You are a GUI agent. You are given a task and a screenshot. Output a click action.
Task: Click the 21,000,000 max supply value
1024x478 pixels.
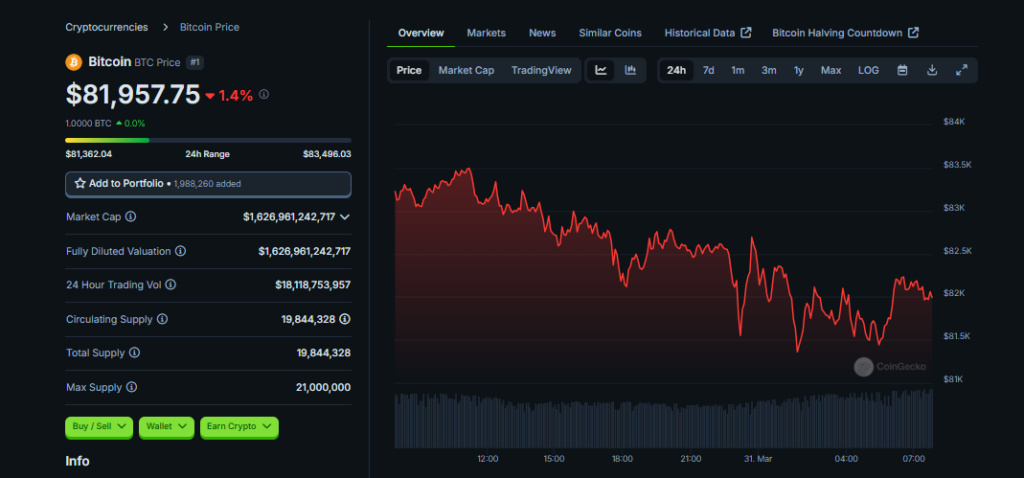pos(323,387)
